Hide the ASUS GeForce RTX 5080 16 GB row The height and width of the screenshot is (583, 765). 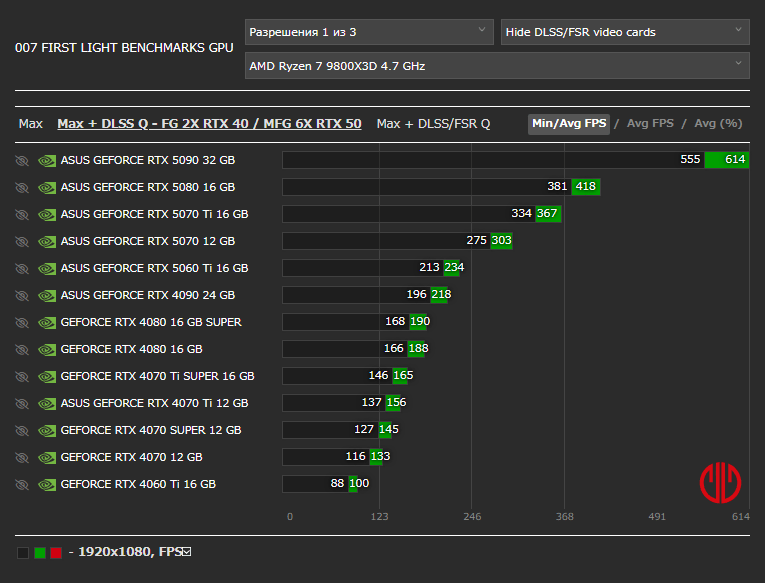tap(22, 187)
